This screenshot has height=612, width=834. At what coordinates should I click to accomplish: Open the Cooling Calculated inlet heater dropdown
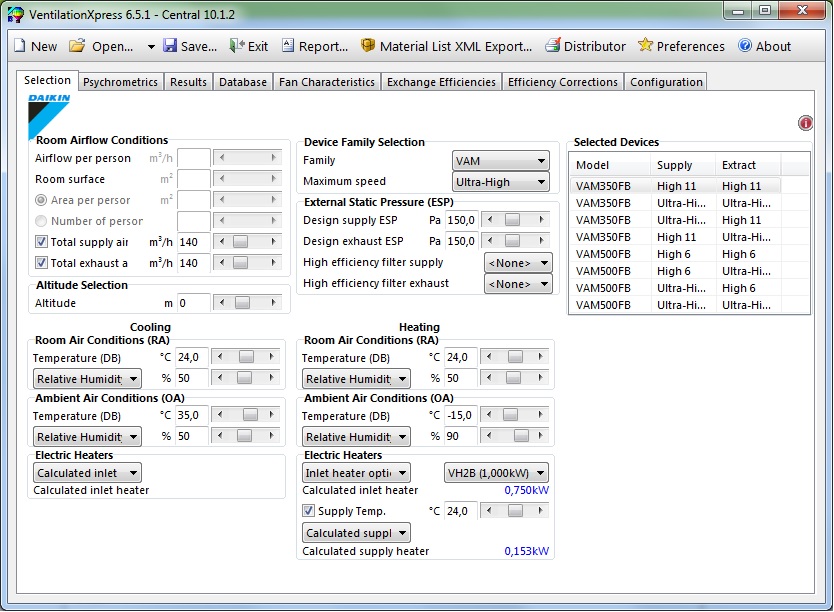87,473
